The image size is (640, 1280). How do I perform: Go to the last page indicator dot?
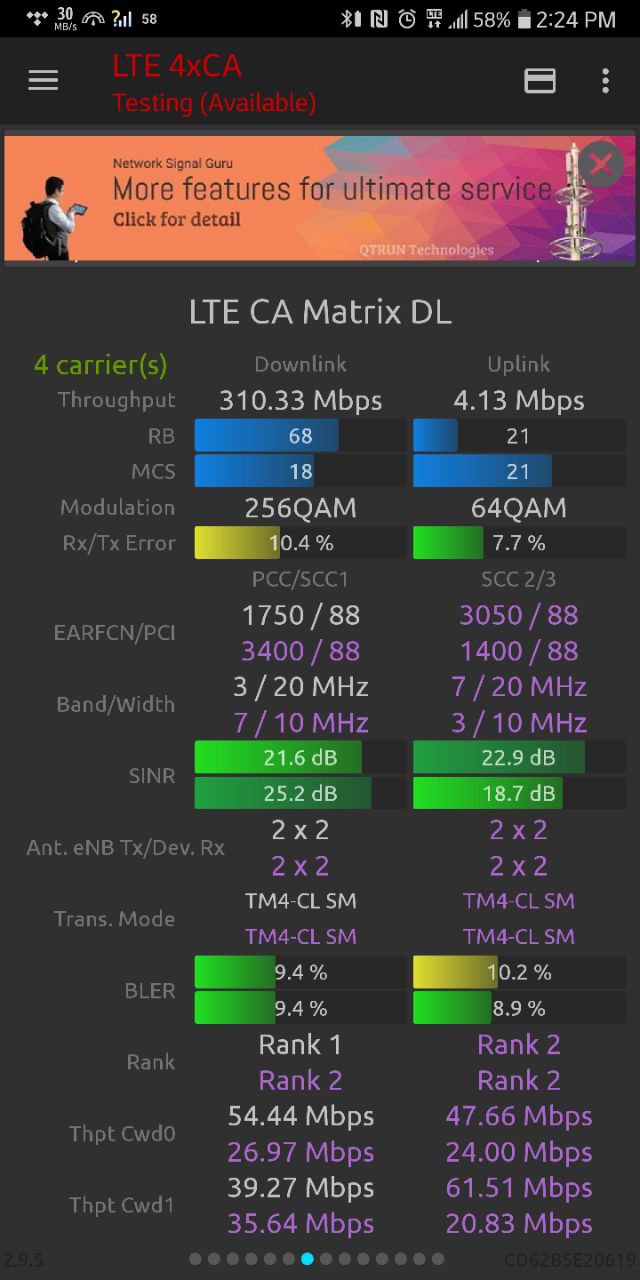tap(438, 1259)
